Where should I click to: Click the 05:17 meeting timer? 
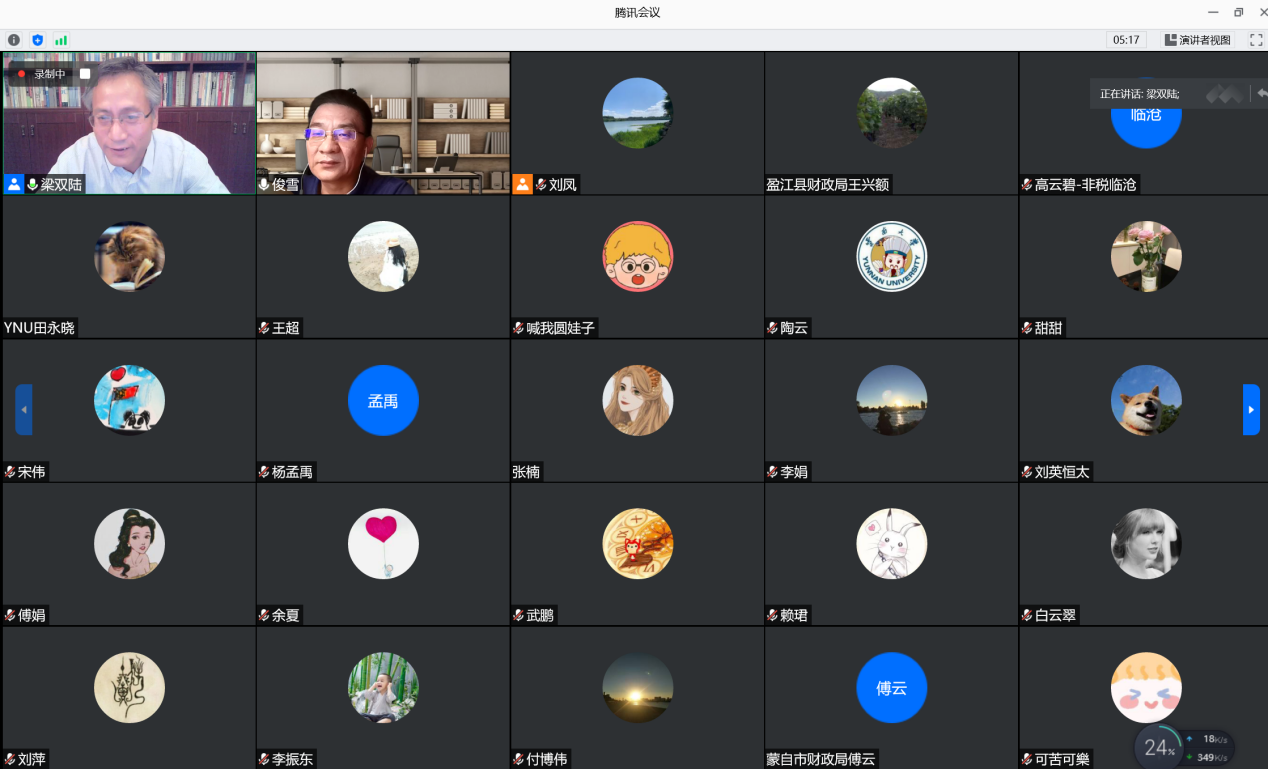[x=1126, y=40]
